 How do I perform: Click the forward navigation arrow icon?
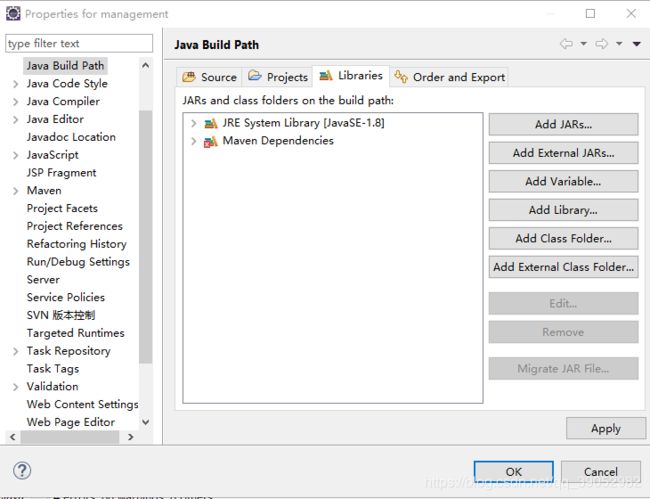[601, 44]
